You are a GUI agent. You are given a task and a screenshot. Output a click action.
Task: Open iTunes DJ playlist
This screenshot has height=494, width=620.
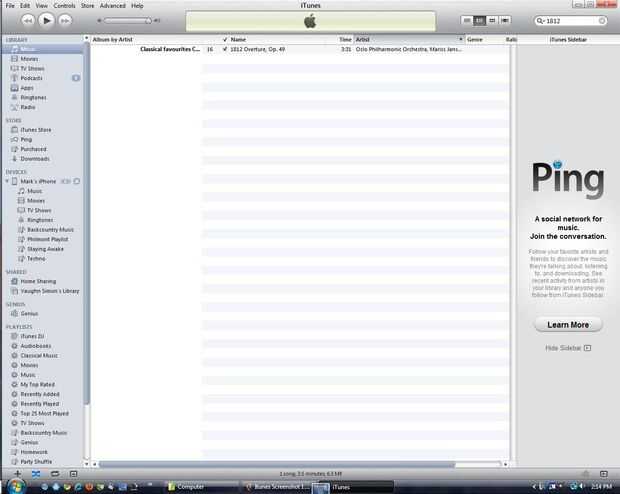(32, 336)
